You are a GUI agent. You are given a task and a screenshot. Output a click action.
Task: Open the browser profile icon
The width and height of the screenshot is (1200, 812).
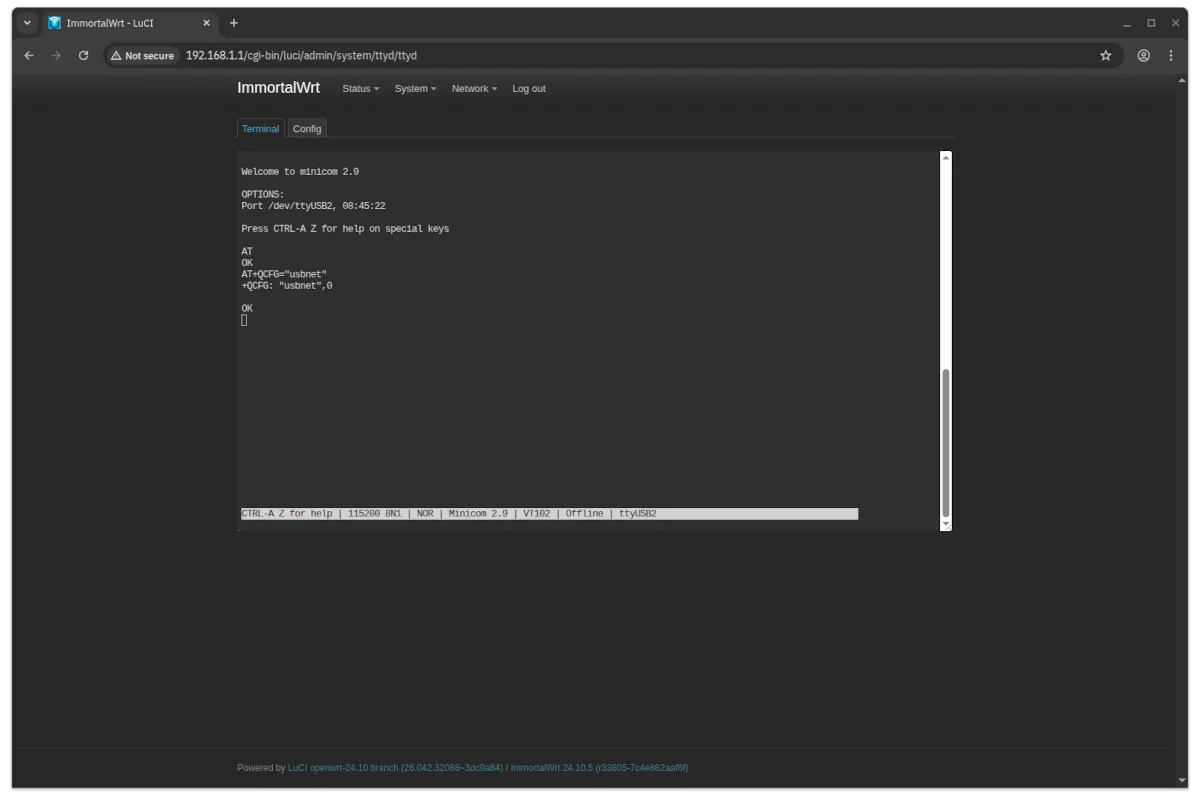point(1143,56)
